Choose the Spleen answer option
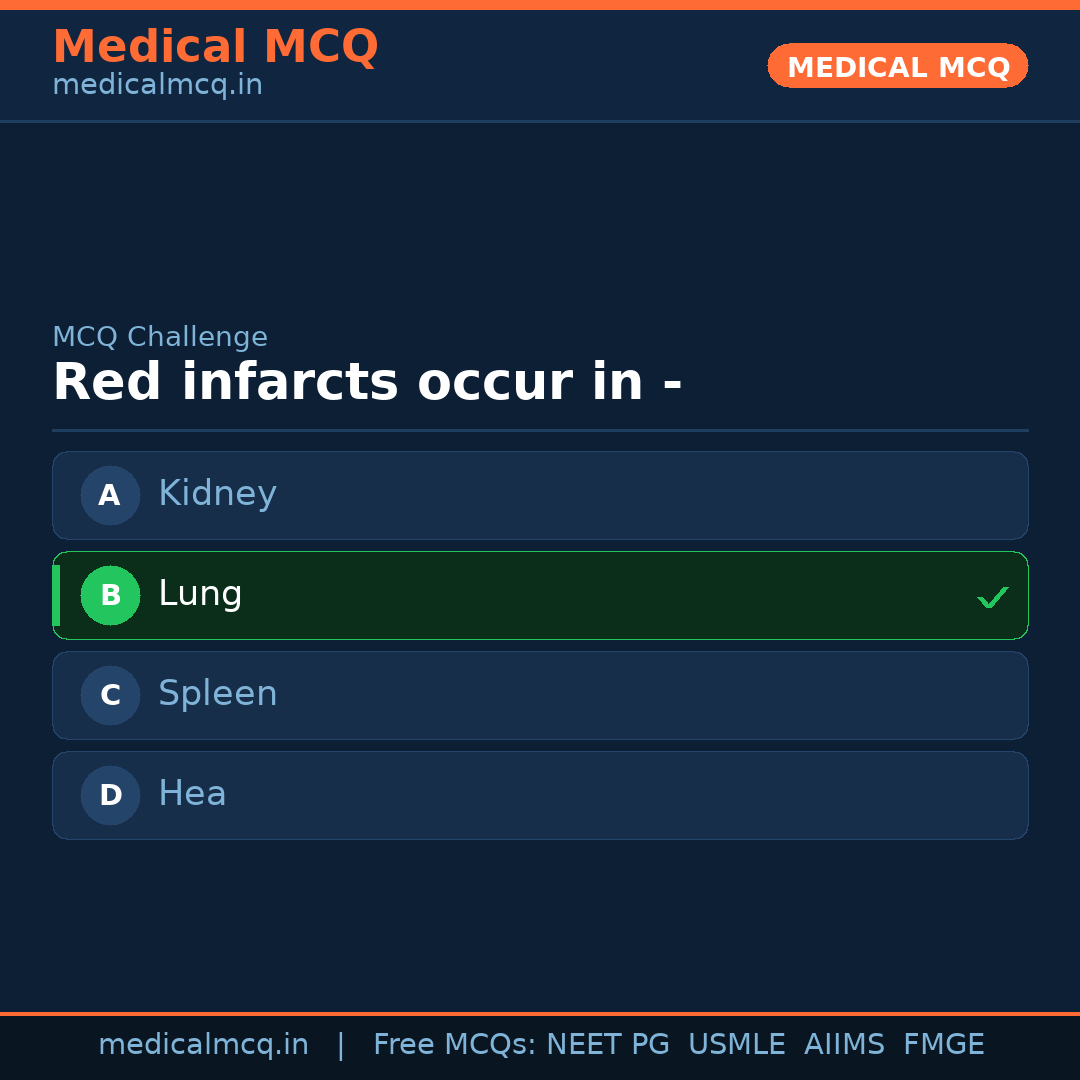 point(540,695)
